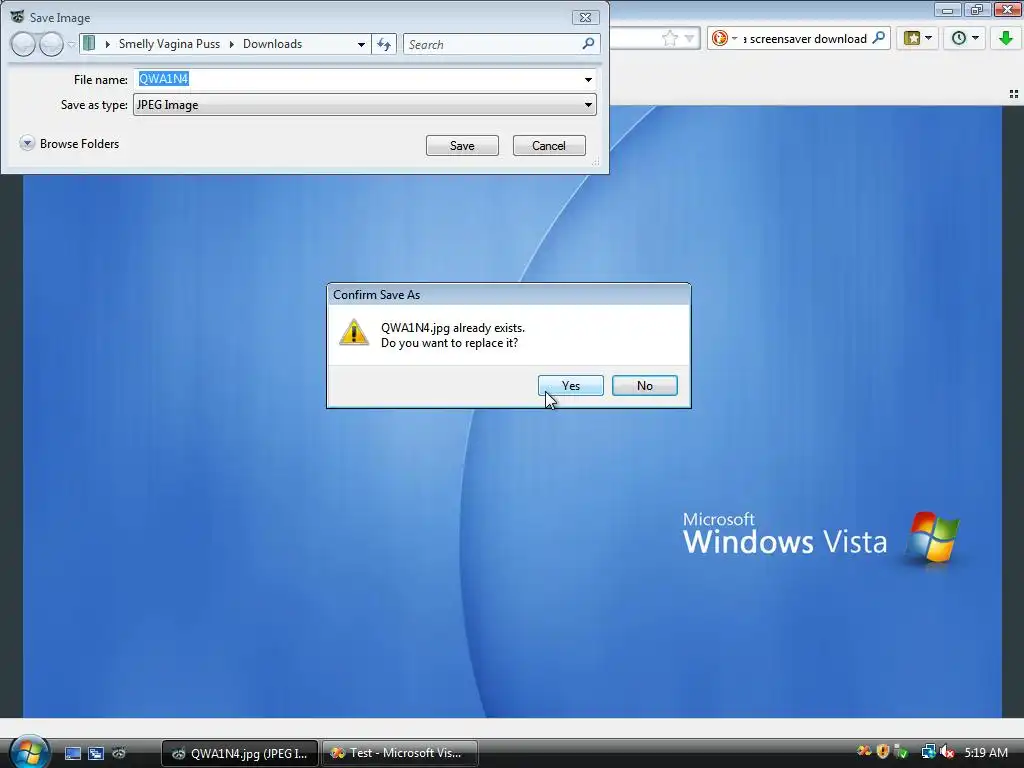1024x768 pixels.
Task: Open the dropdown arrow beside history clock button
Action: (976, 38)
